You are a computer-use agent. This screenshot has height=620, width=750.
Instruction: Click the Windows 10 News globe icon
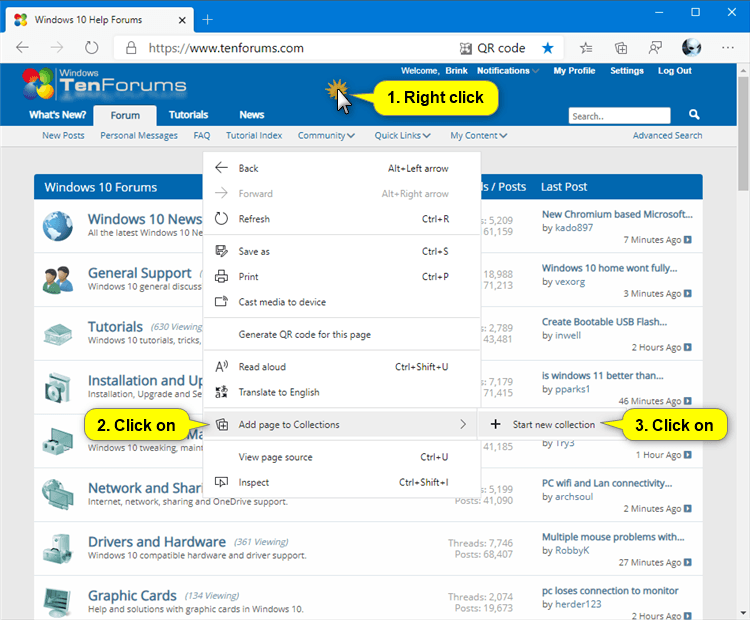[x=57, y=226]
